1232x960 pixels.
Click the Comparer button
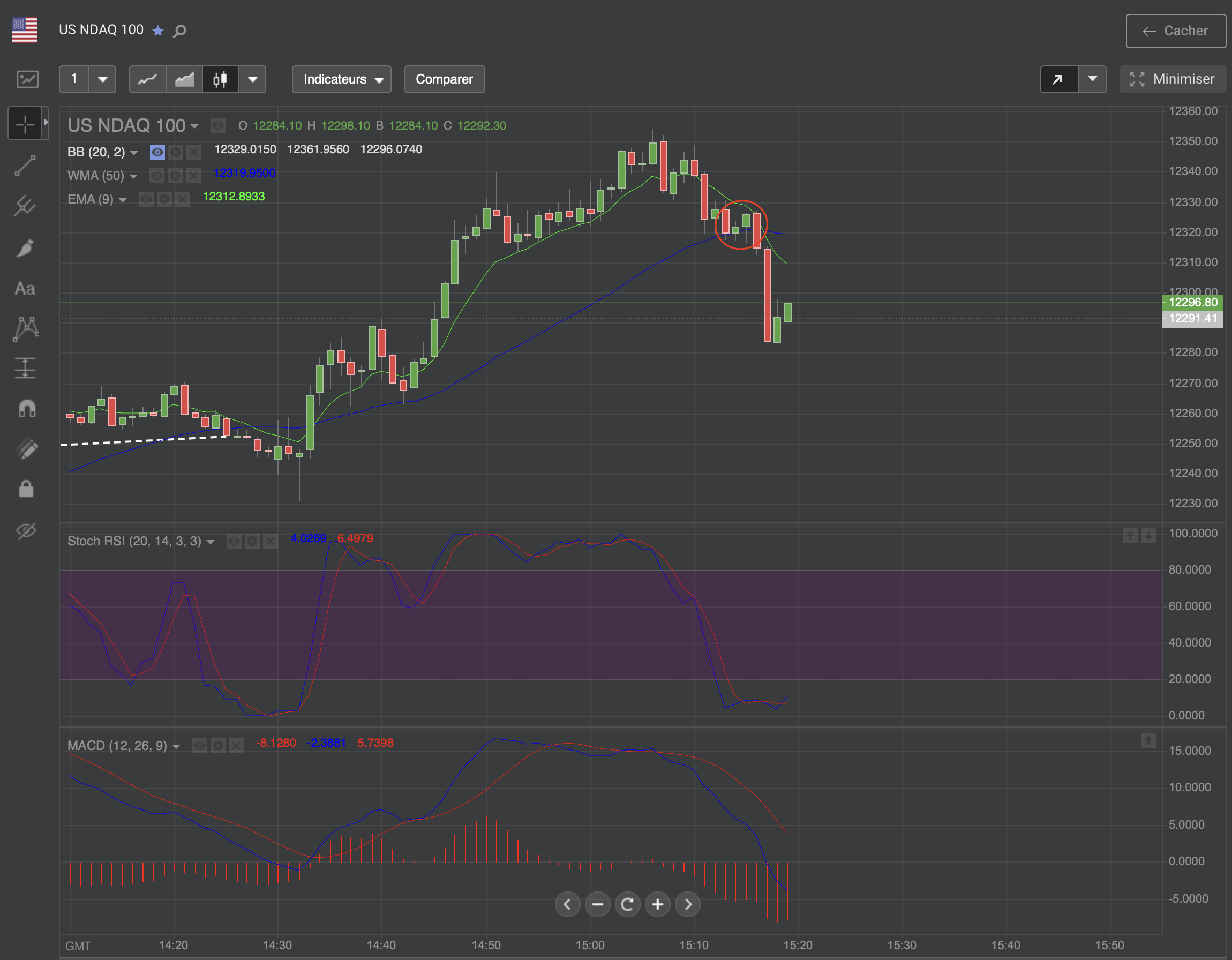point(444,79)
